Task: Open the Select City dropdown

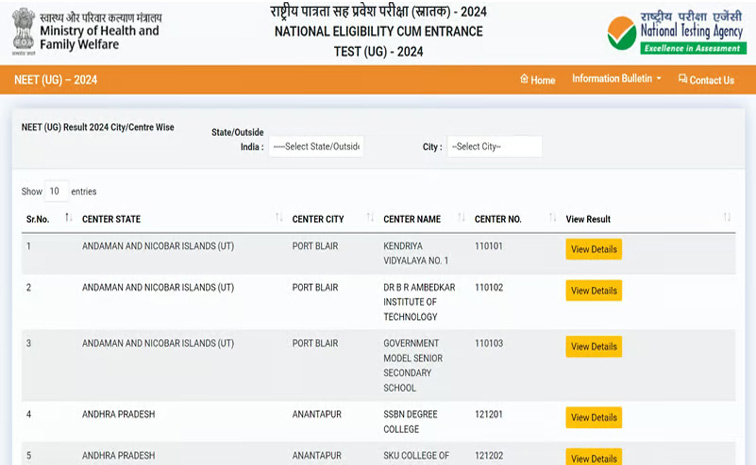Action: coord(495,147)
